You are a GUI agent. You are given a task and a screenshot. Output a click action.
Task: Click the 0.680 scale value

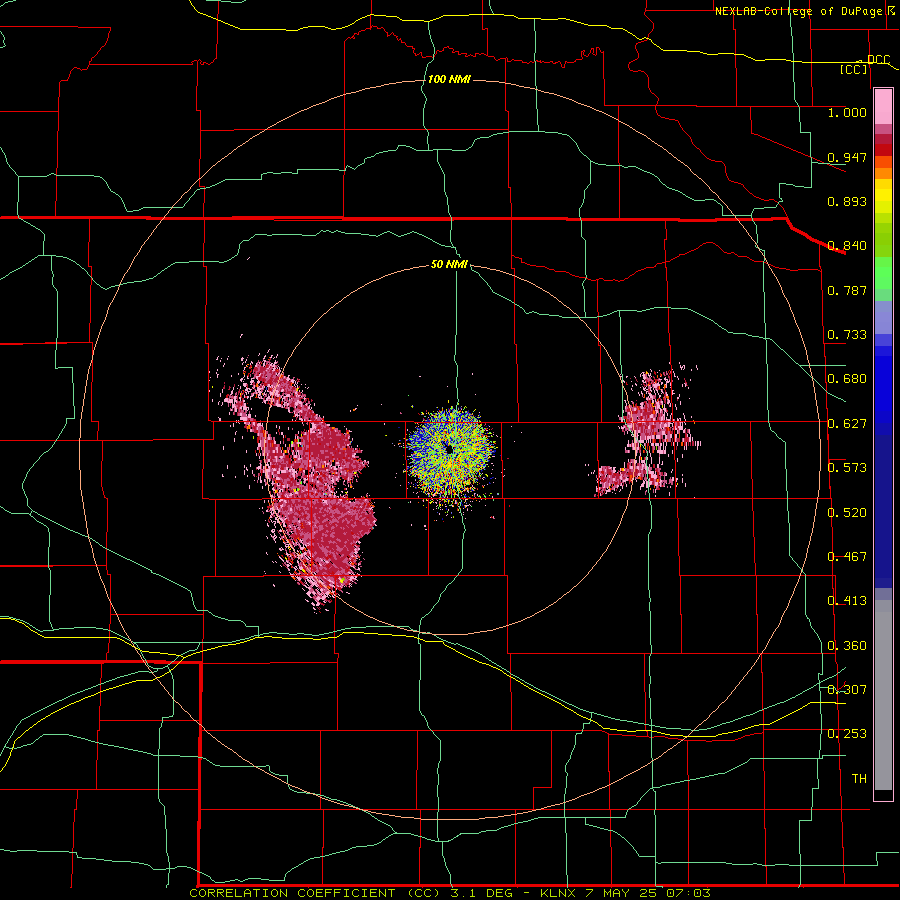click(x=847, y=379)
